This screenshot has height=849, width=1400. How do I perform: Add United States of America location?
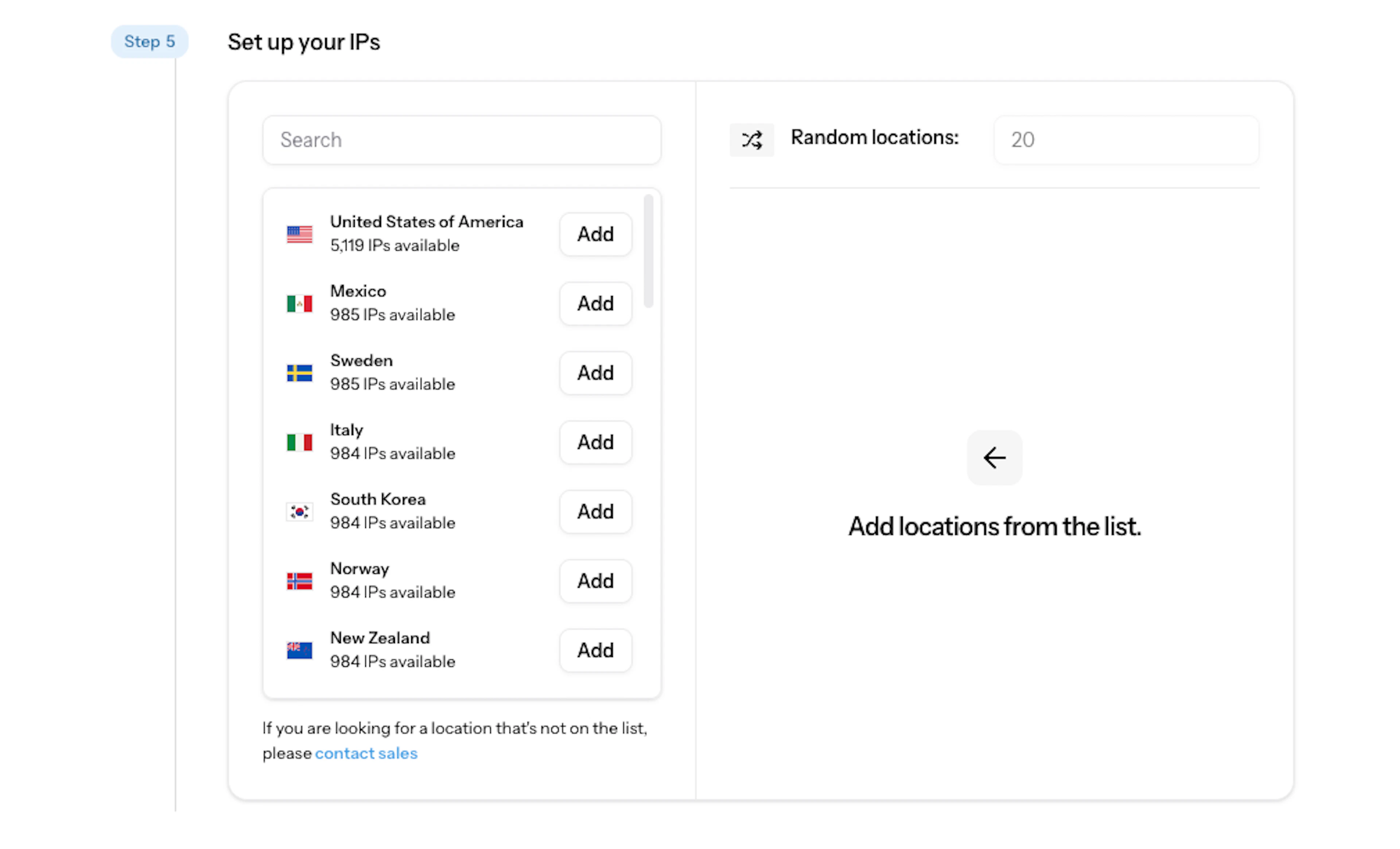pyautogui.click(x=595, y=234)
